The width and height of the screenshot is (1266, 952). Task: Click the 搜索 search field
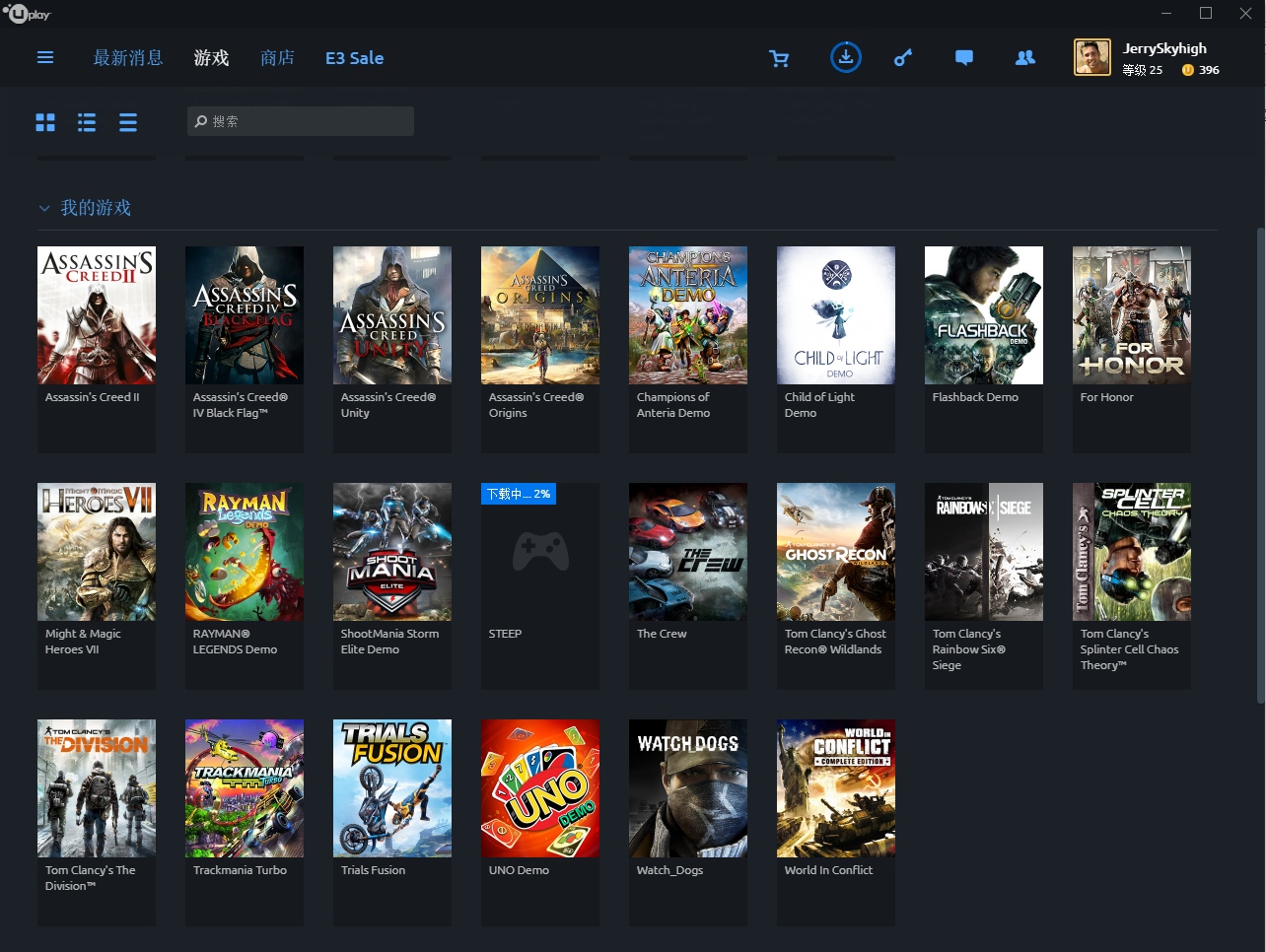pyautogui.click(x=301, y=121)
